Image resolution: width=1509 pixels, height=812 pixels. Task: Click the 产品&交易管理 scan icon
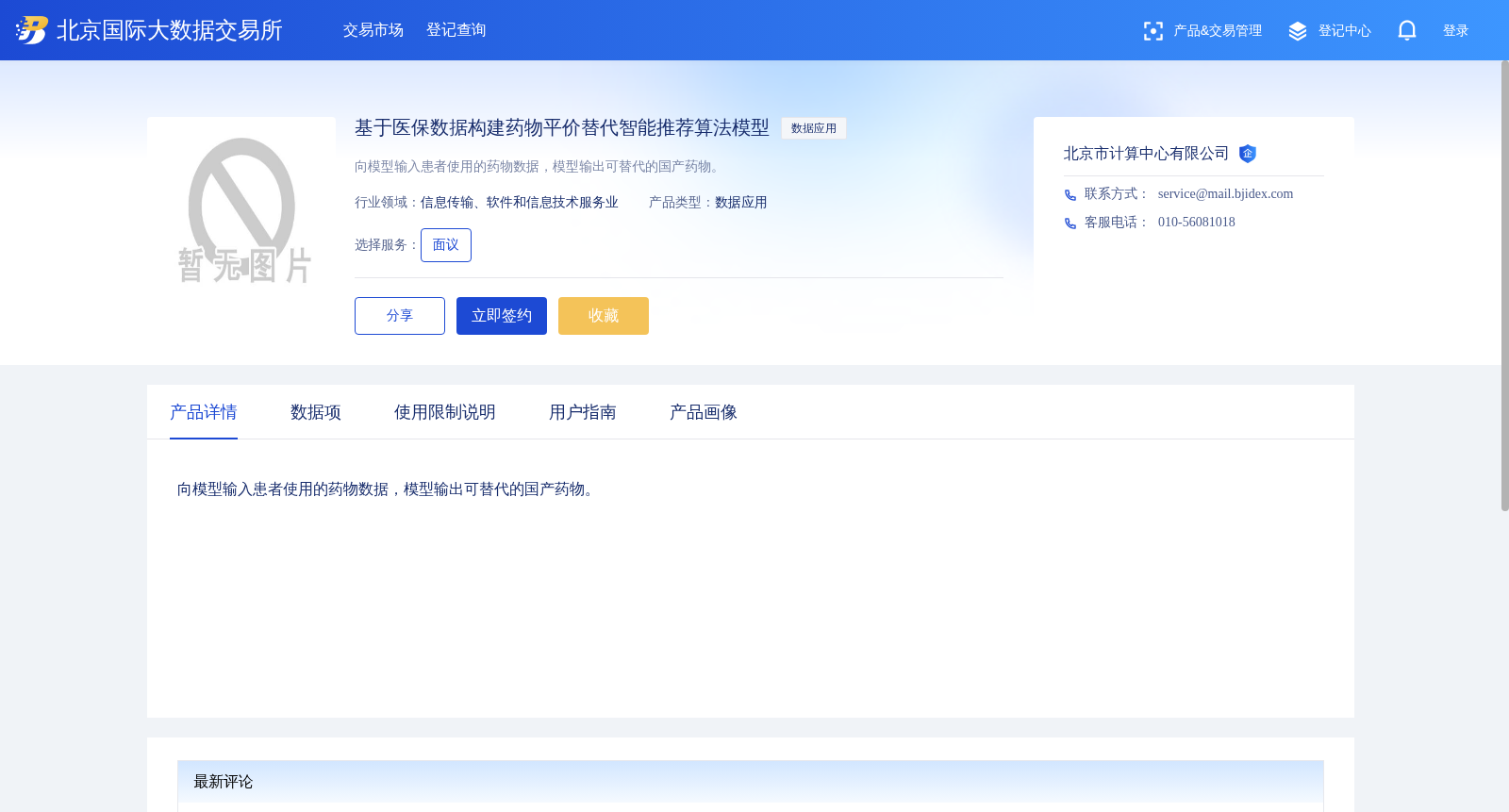tap(1152, 31)
